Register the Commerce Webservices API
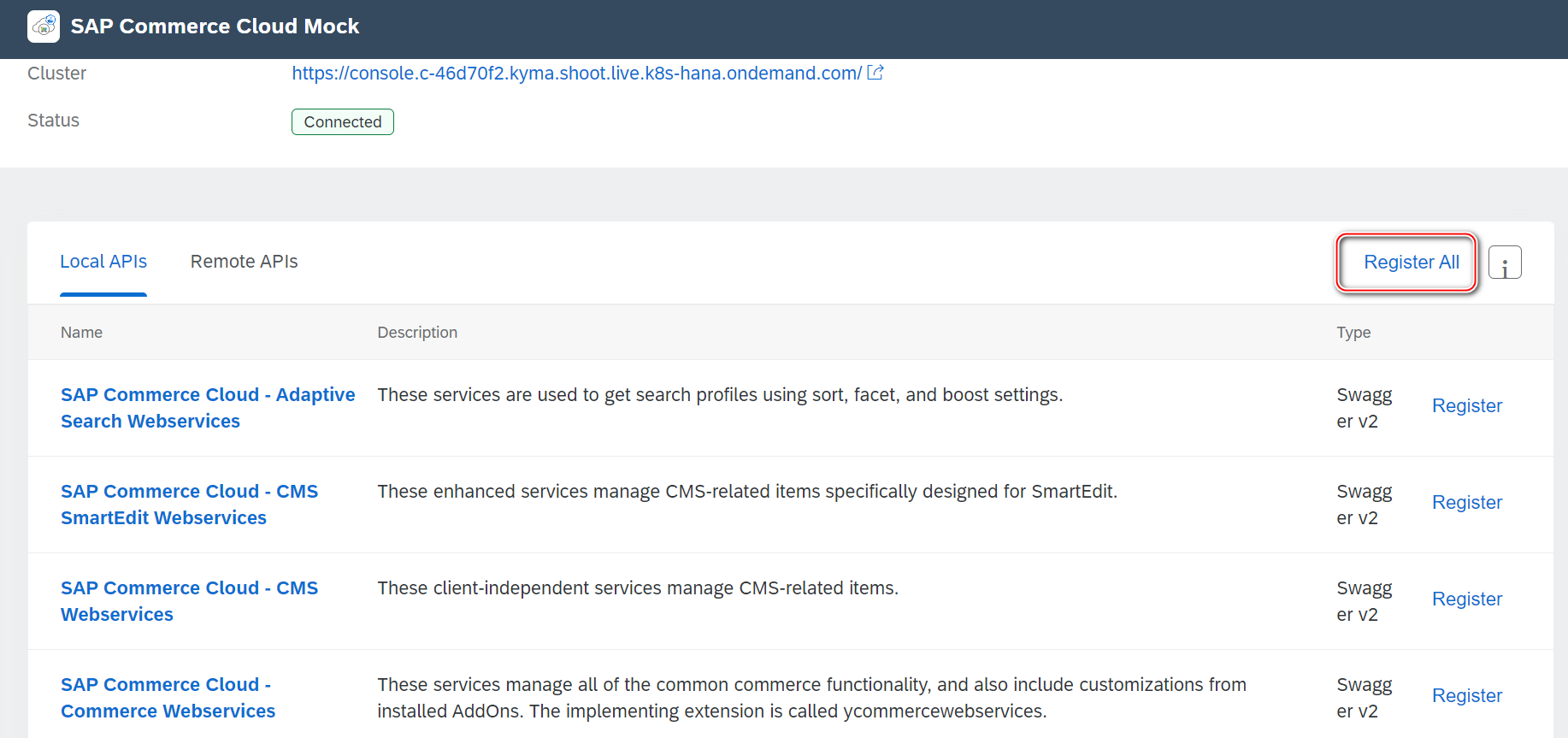The height and width of the screenshot is (738, 1568). [1467, 696]
